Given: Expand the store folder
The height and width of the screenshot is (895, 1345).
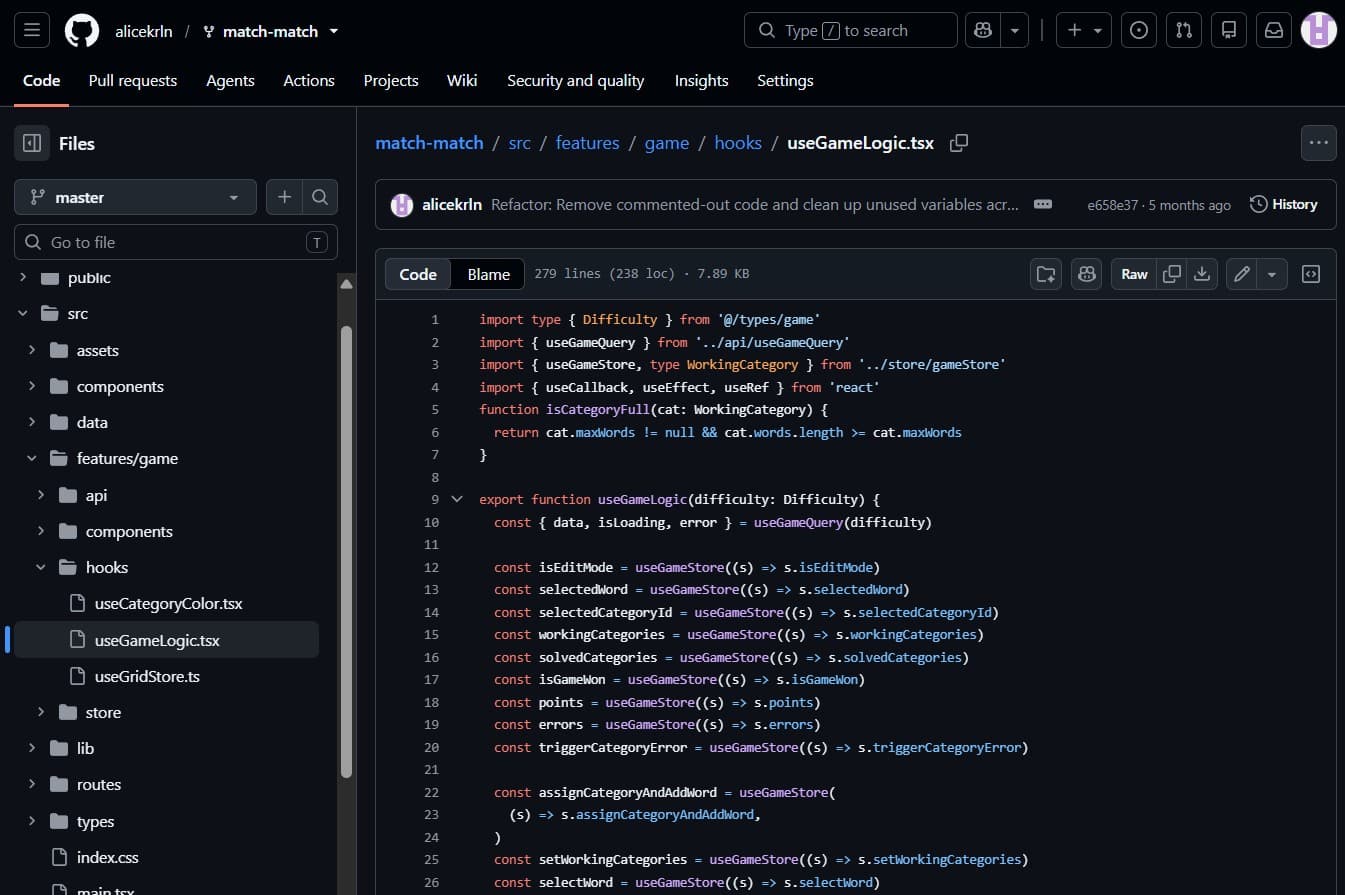Looking at the screenshot, I should click(x=41, y=712).
